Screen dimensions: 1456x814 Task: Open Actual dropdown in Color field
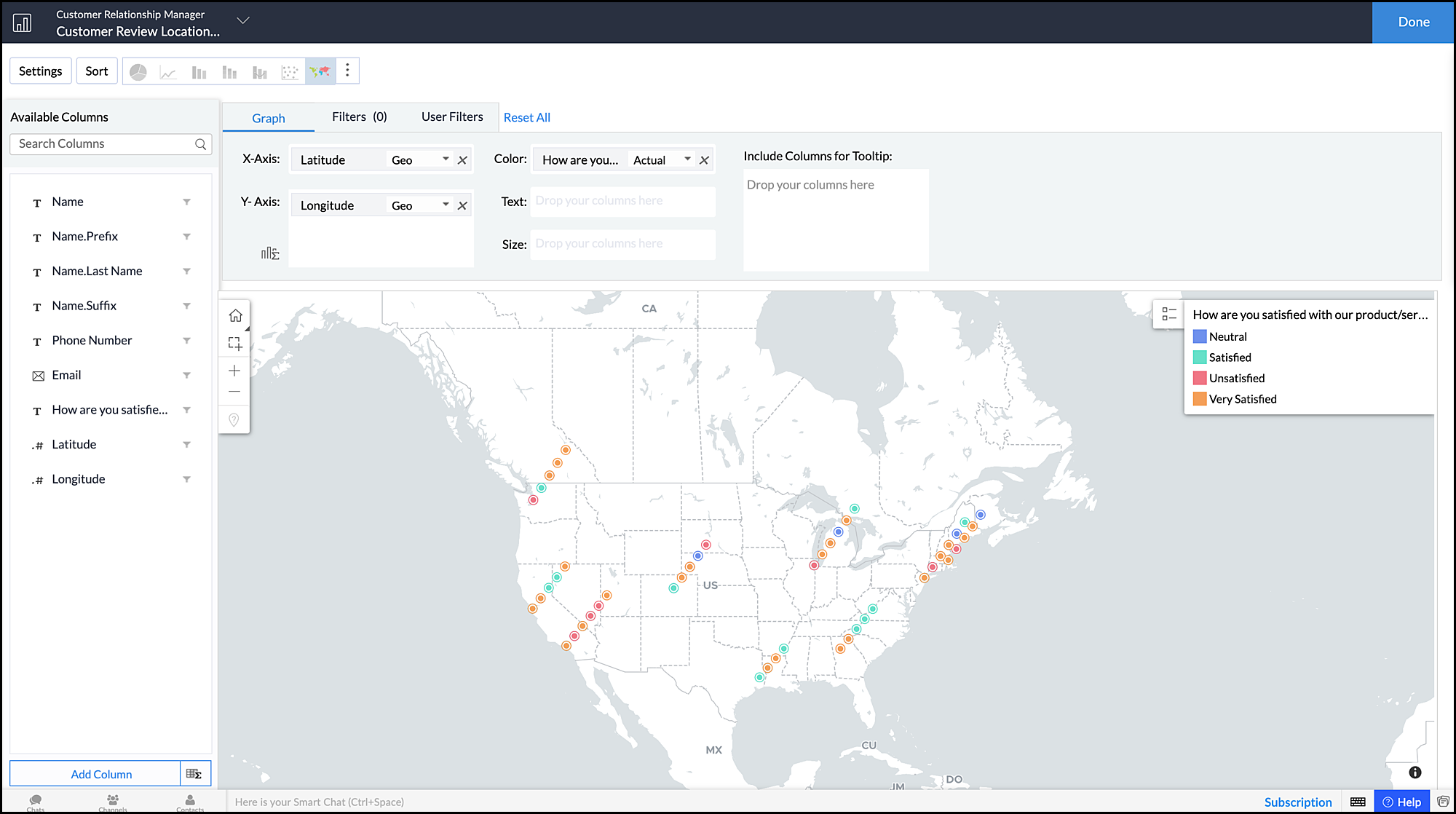tap(687, 159)
